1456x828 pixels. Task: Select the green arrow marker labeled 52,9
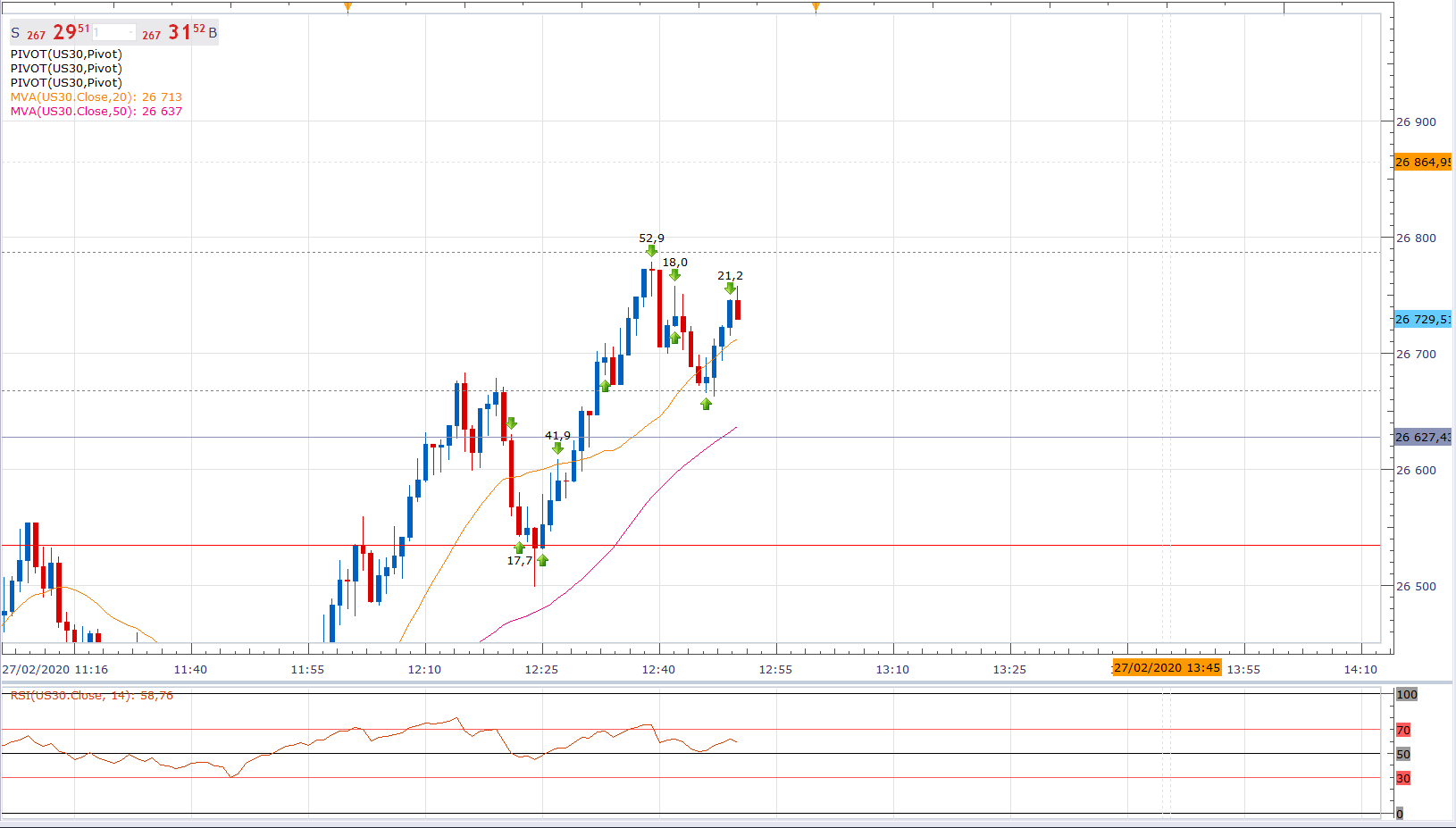pos(651,251)
